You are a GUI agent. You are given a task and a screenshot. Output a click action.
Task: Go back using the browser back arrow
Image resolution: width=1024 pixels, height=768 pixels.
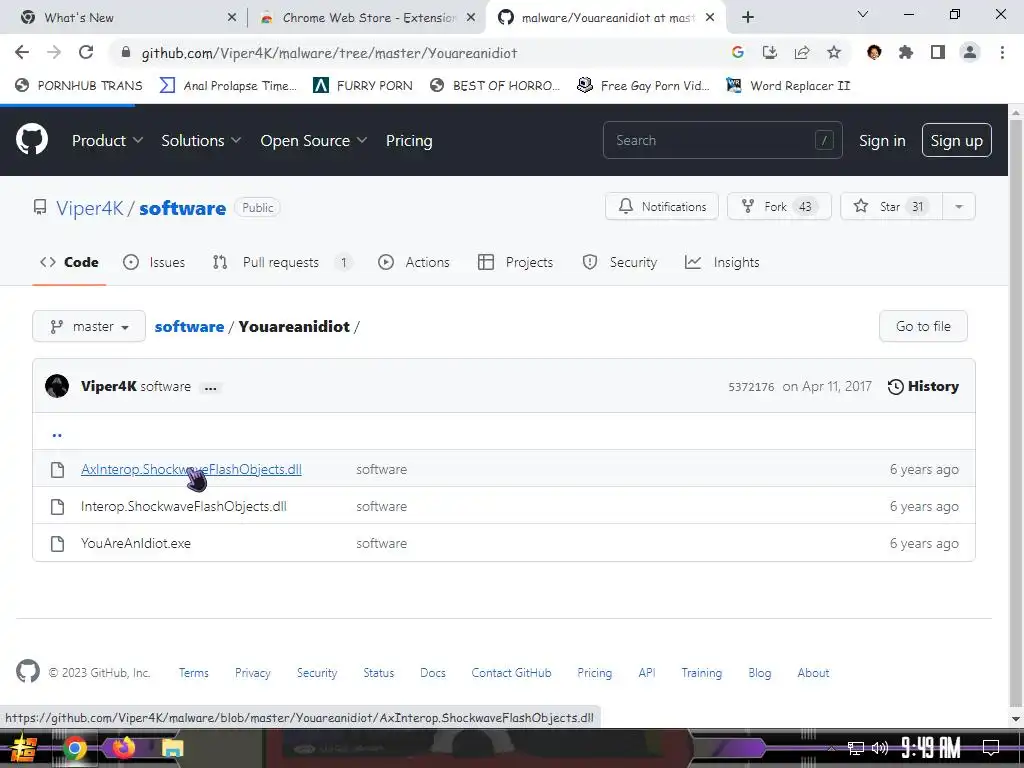[22, 52]
